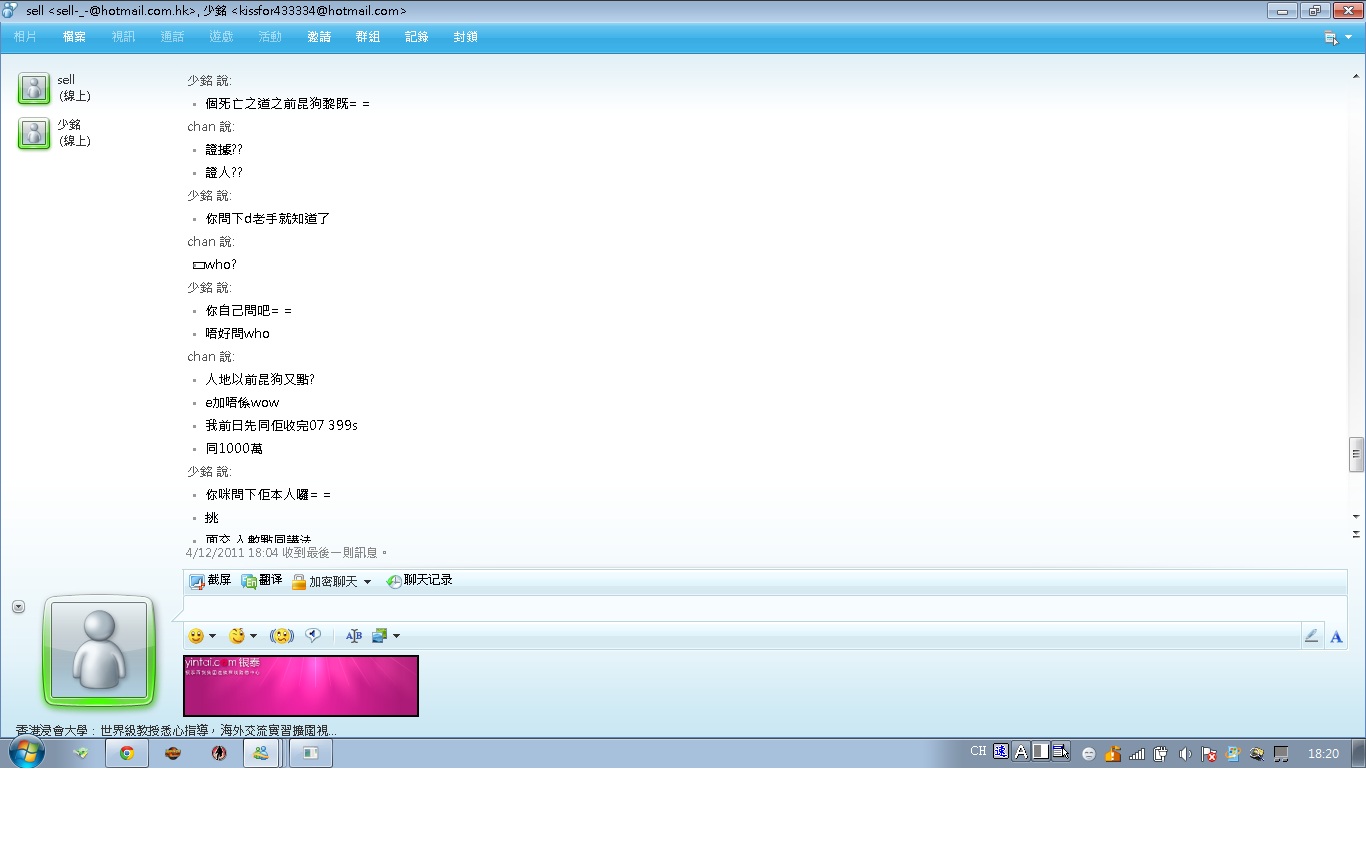Click the 視訊 menu item

123,37
